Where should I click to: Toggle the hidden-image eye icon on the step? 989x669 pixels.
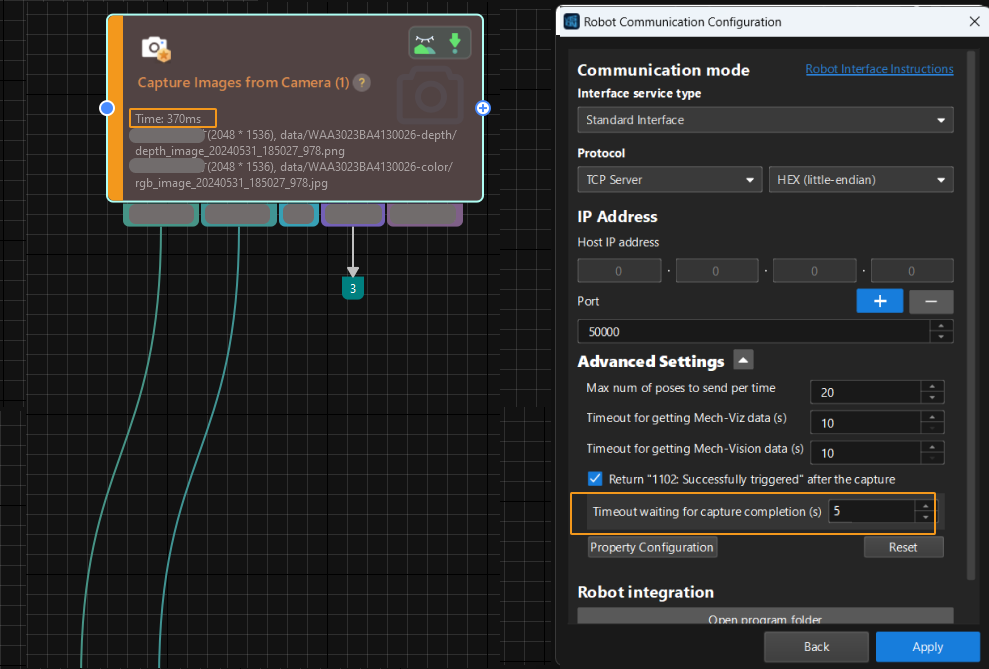click(x=425, y=44)
